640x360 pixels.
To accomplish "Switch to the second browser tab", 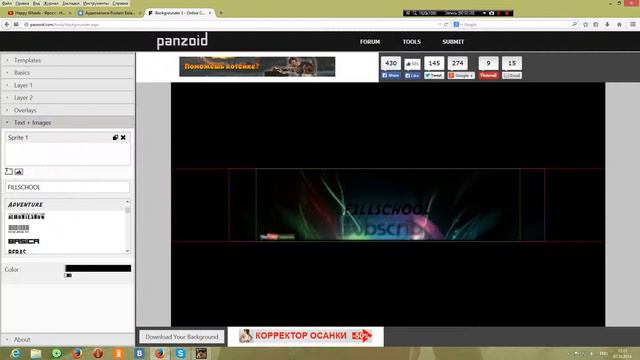I will (x=109, y=13).
